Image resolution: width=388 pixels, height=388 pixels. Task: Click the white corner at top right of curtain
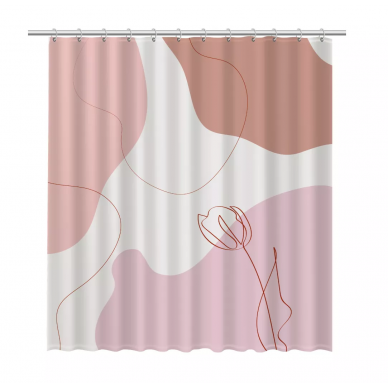322,50
